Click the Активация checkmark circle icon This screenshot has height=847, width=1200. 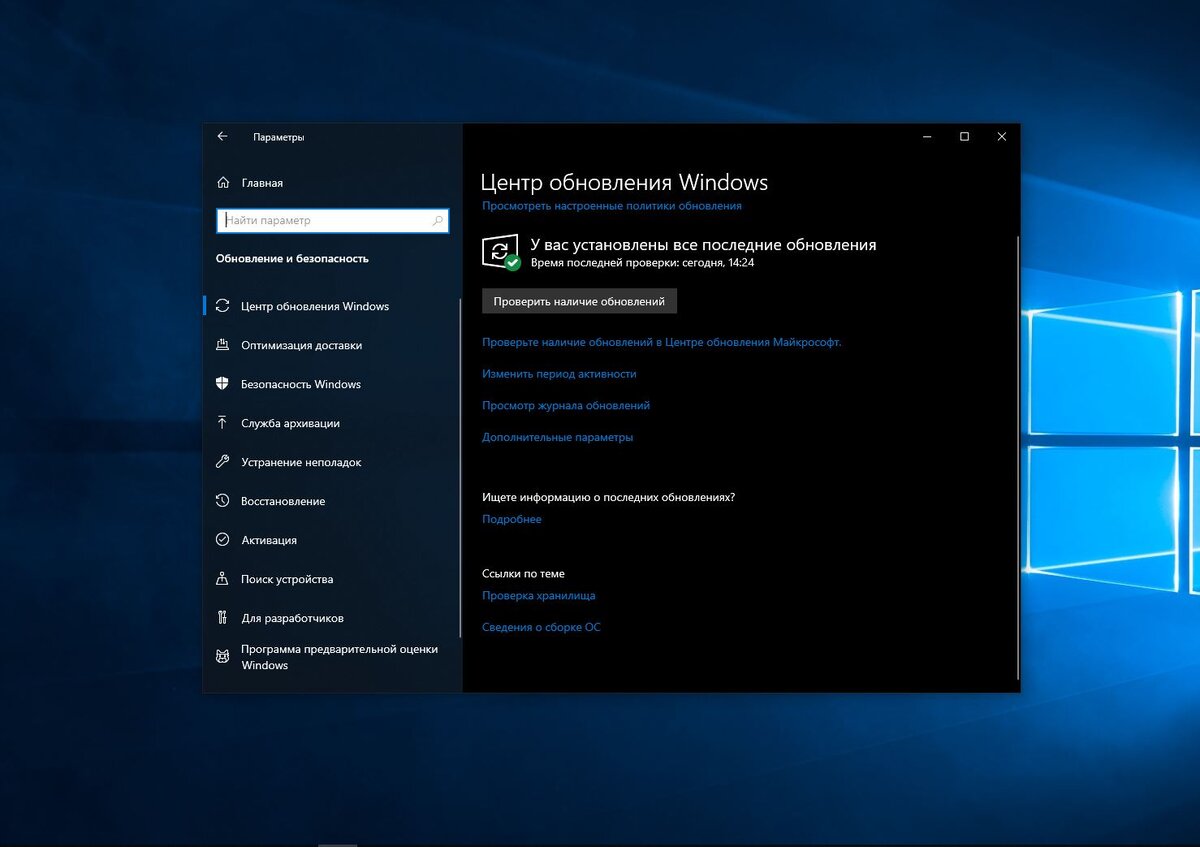223,540
